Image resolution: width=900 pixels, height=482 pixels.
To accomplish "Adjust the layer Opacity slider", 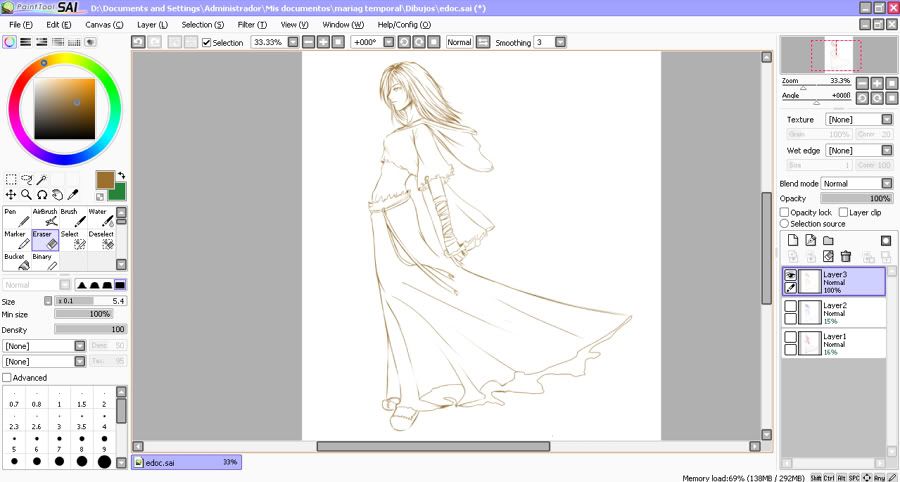I will tap(856, 199).
